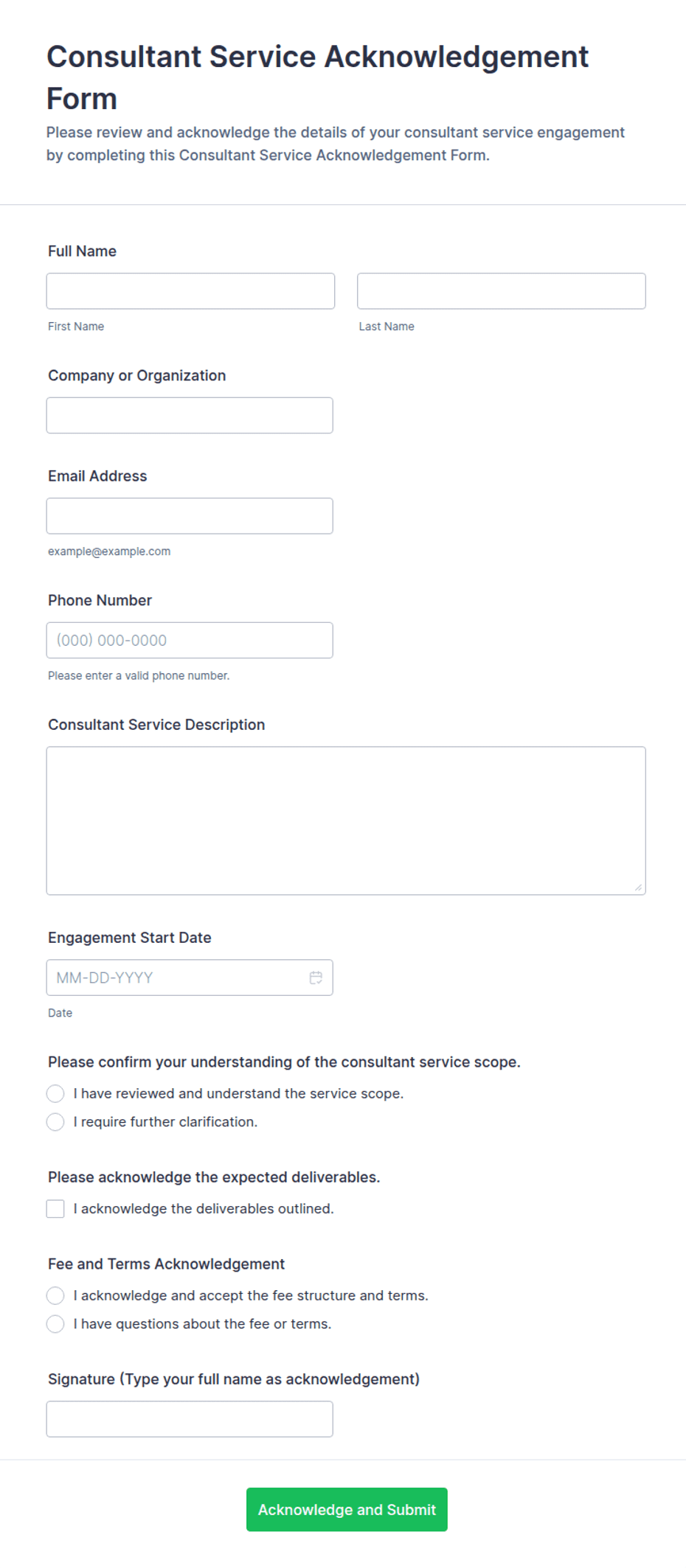Grab the resize handle of the description textarea
Image resolution: width=686 pixels, height=1568 pixels.
638,888
